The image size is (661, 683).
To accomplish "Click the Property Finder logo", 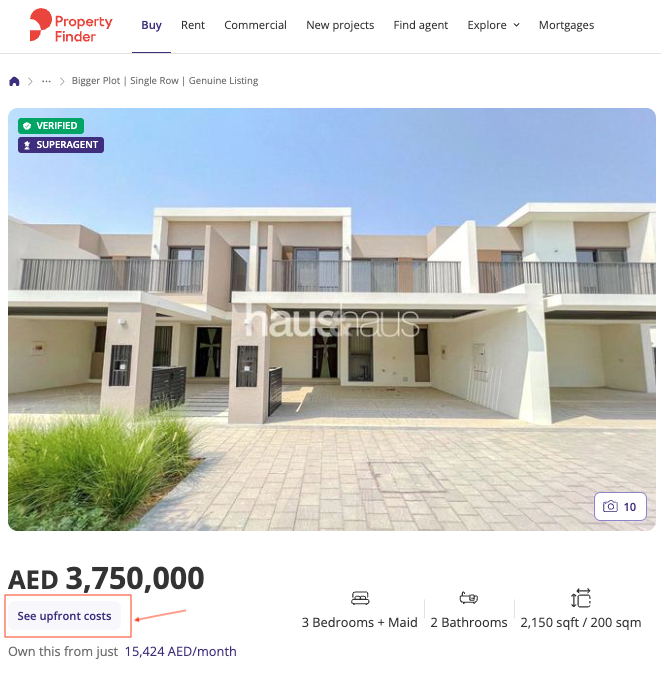I will point(71,25).
